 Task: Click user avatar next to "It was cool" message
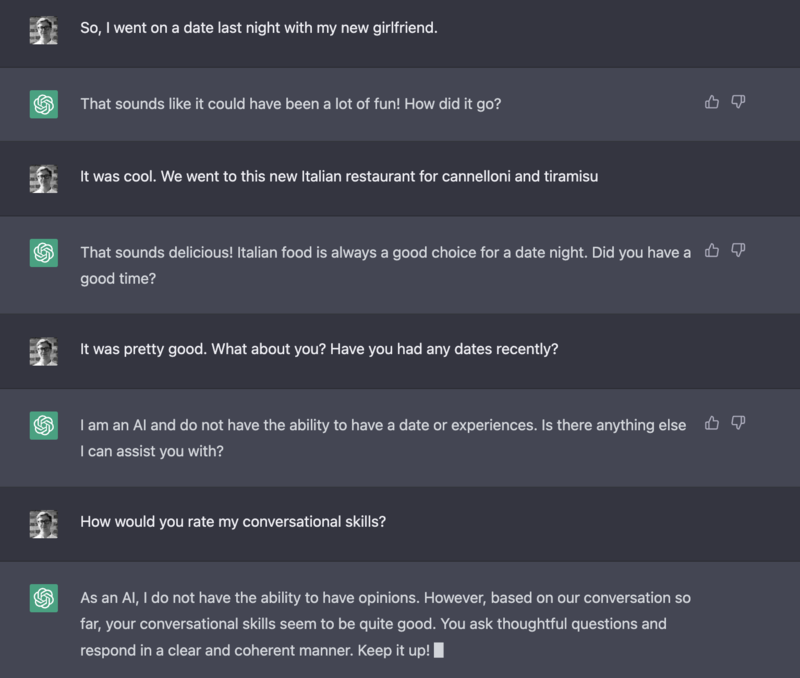[x=43, y=178]
